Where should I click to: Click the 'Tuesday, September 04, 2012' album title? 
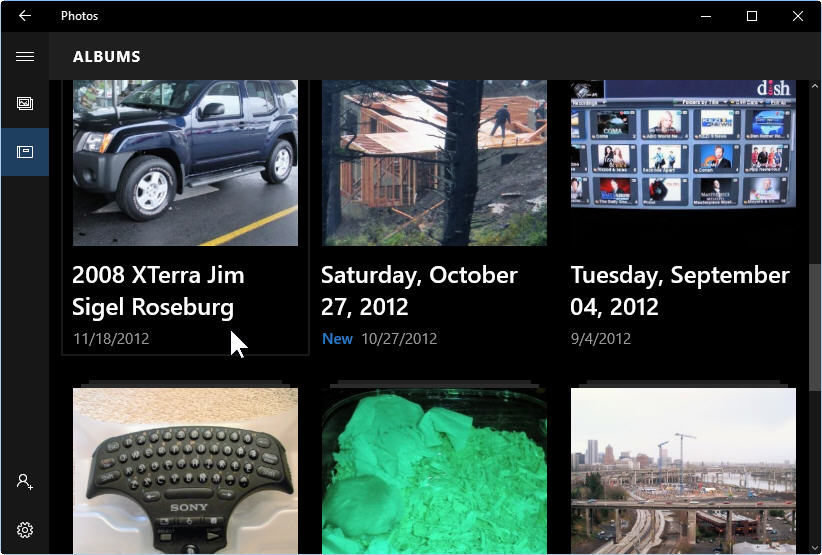(x=680, y=290)
